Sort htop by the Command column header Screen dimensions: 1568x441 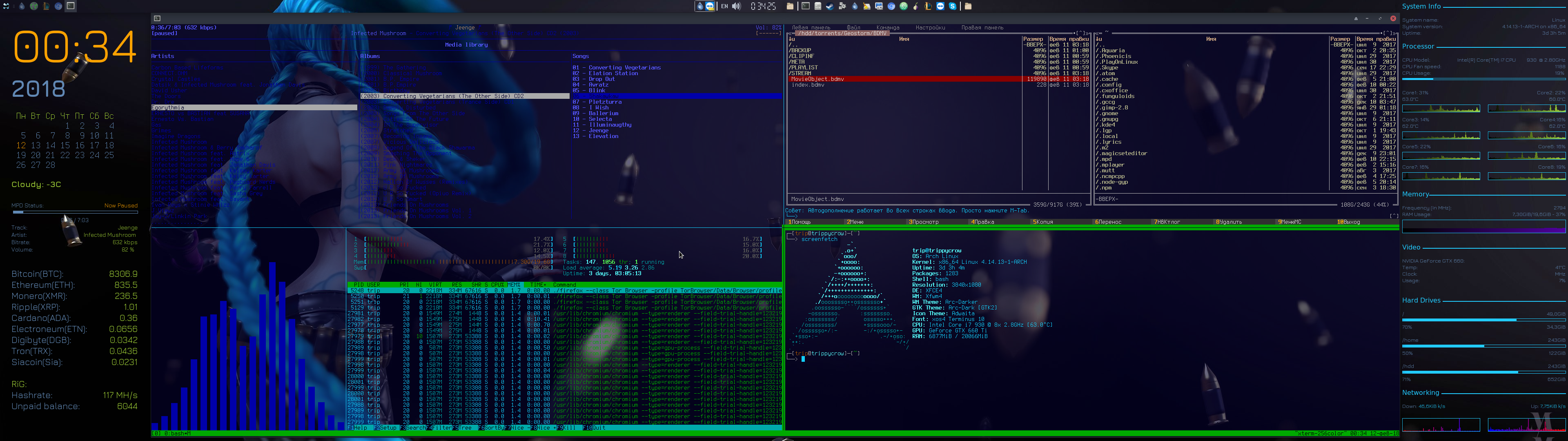[x=564, y=285]
